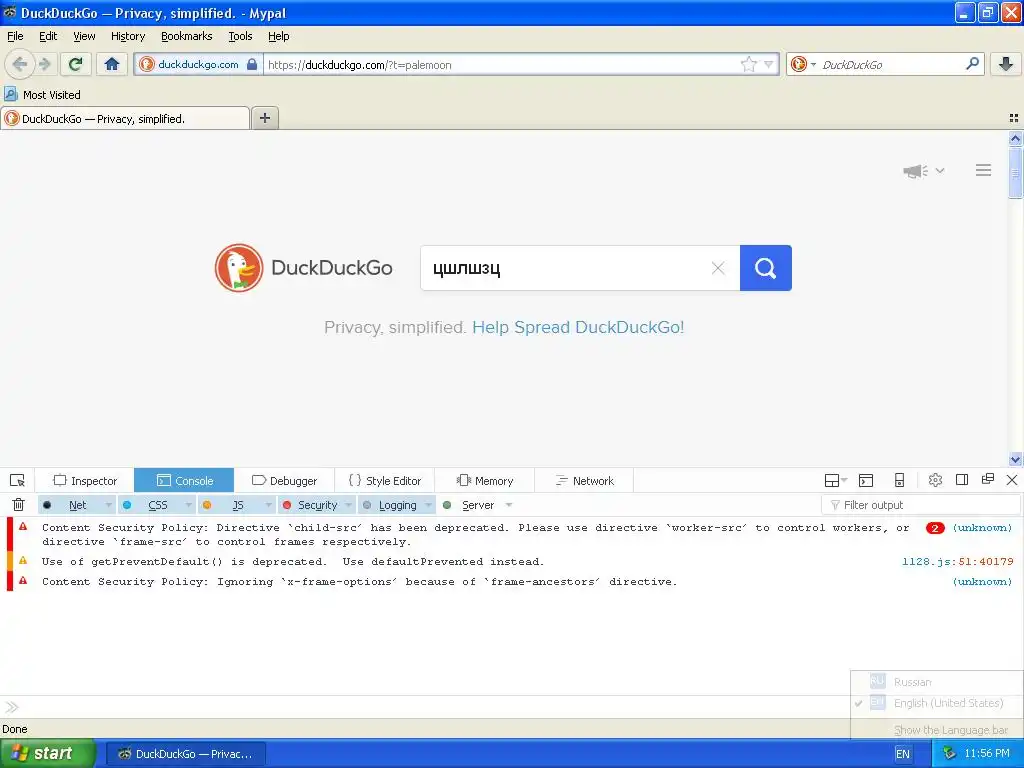
Task: Open the History menu
Action: coord(127,36)
